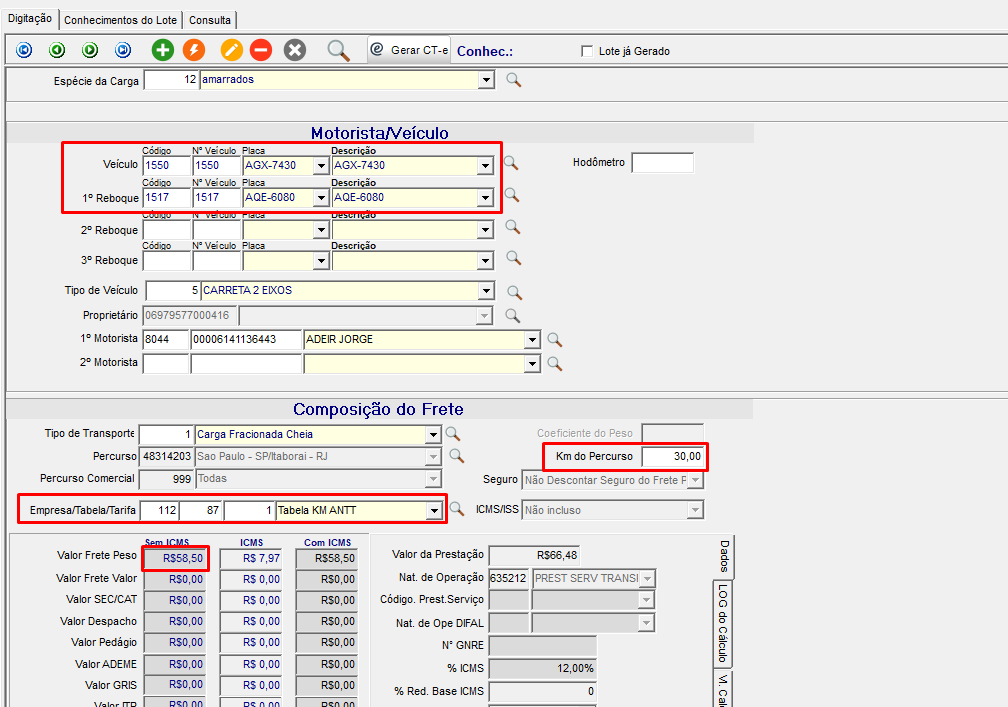The height and width of the screenshot is (707, 1008).
Task: Open search via toolbar magnifier icon
Action: click(339, 50)
